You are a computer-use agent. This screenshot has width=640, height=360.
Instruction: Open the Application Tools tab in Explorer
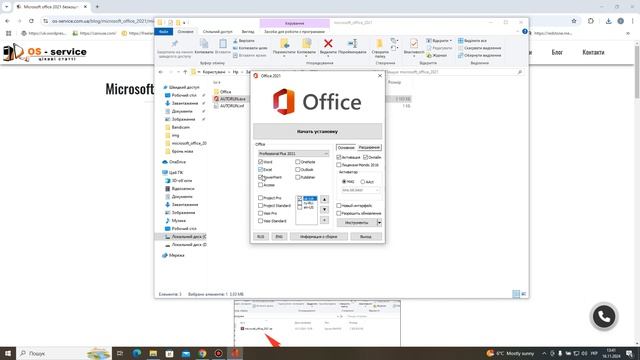click(294, 31)
